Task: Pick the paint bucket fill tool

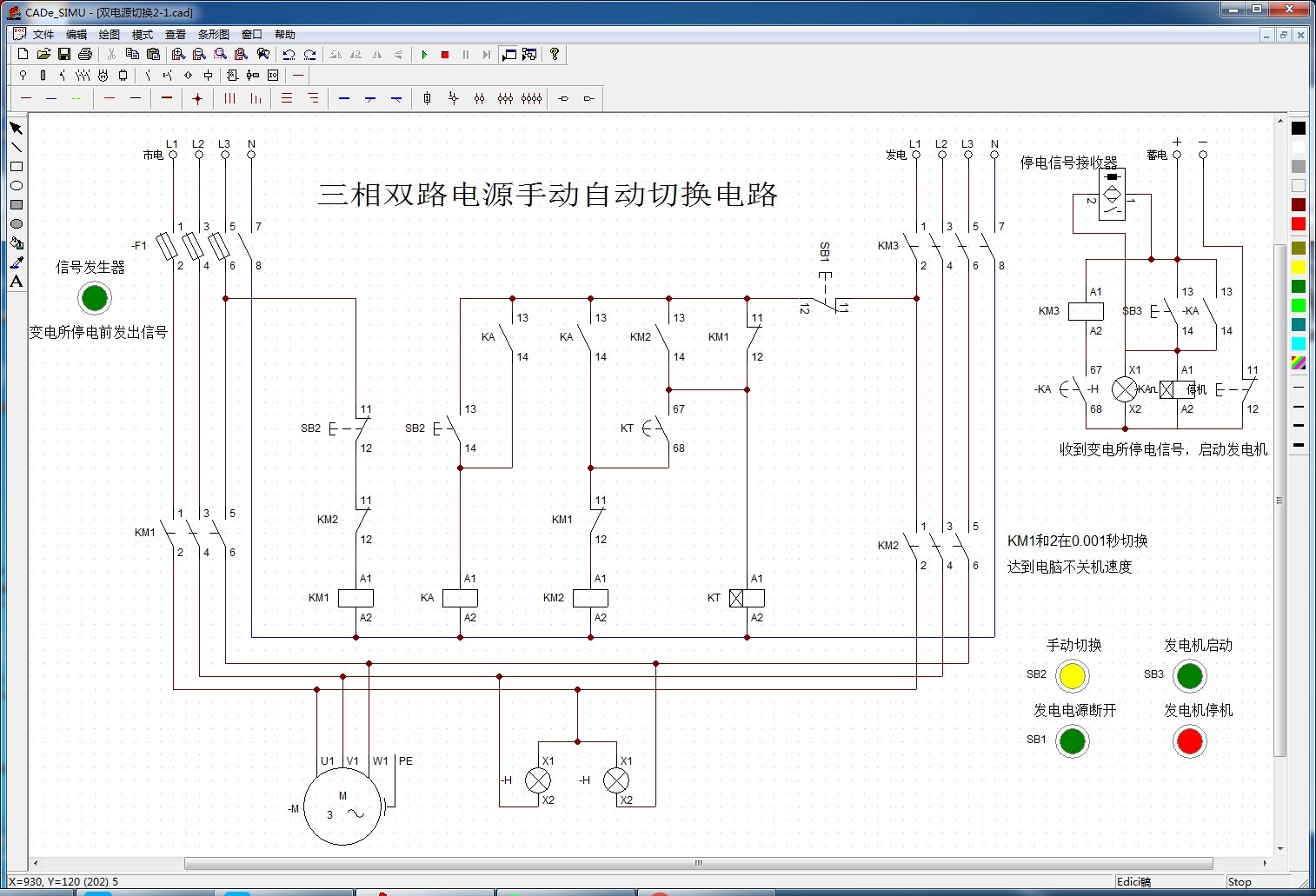Action: point(16,243)
